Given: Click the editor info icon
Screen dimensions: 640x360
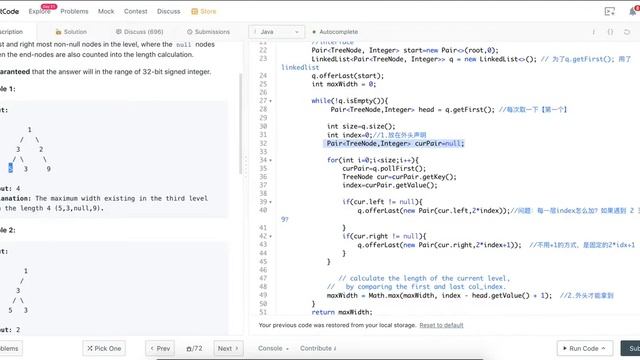Looking at the screenshot, I should (x=593, y=32).
